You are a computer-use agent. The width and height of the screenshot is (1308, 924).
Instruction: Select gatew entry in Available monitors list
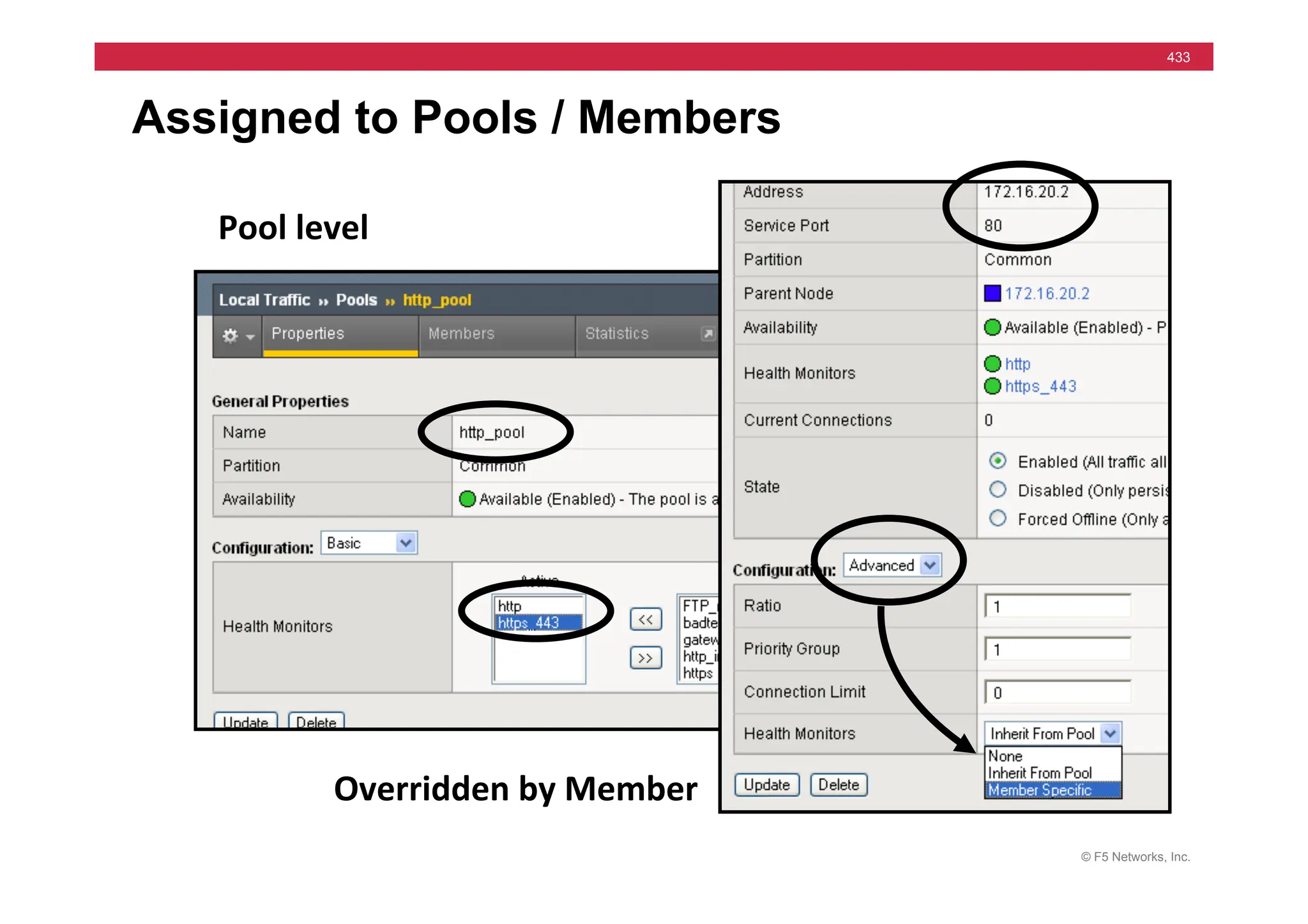(x=700, y=639)
